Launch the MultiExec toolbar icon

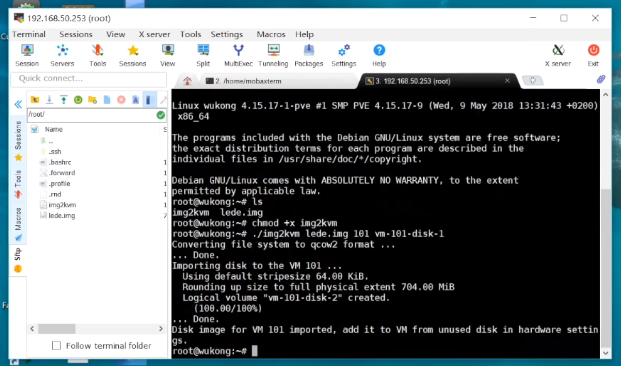[x=238, y=55]
